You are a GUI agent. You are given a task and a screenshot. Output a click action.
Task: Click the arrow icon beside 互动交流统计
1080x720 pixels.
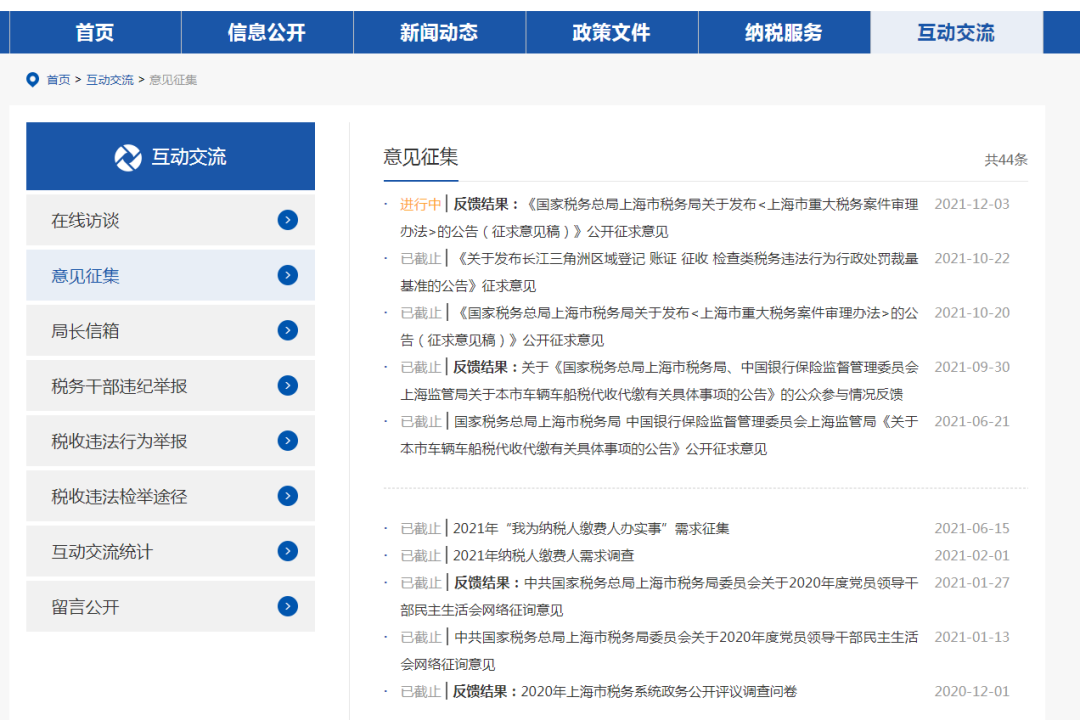click(x=288, y=551)
